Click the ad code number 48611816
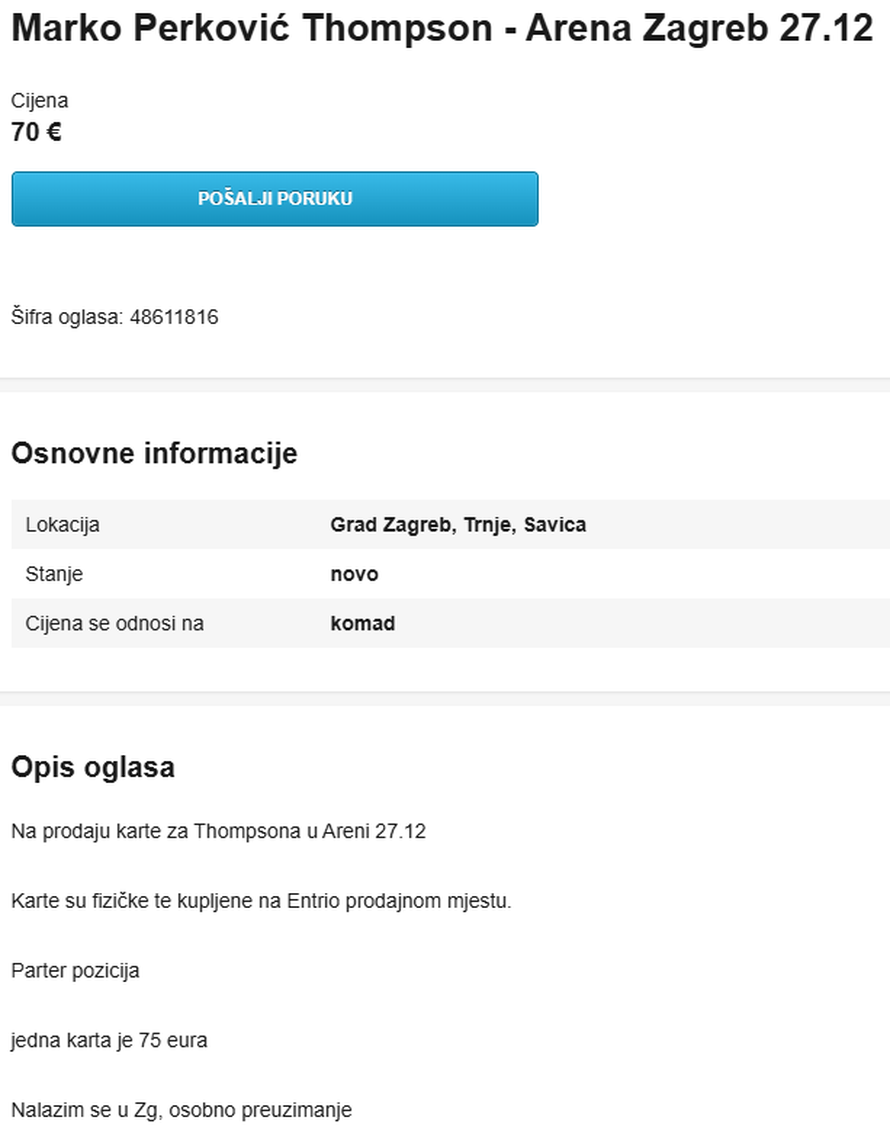The width and height of the screenshot is (890, 1146). 174,317
